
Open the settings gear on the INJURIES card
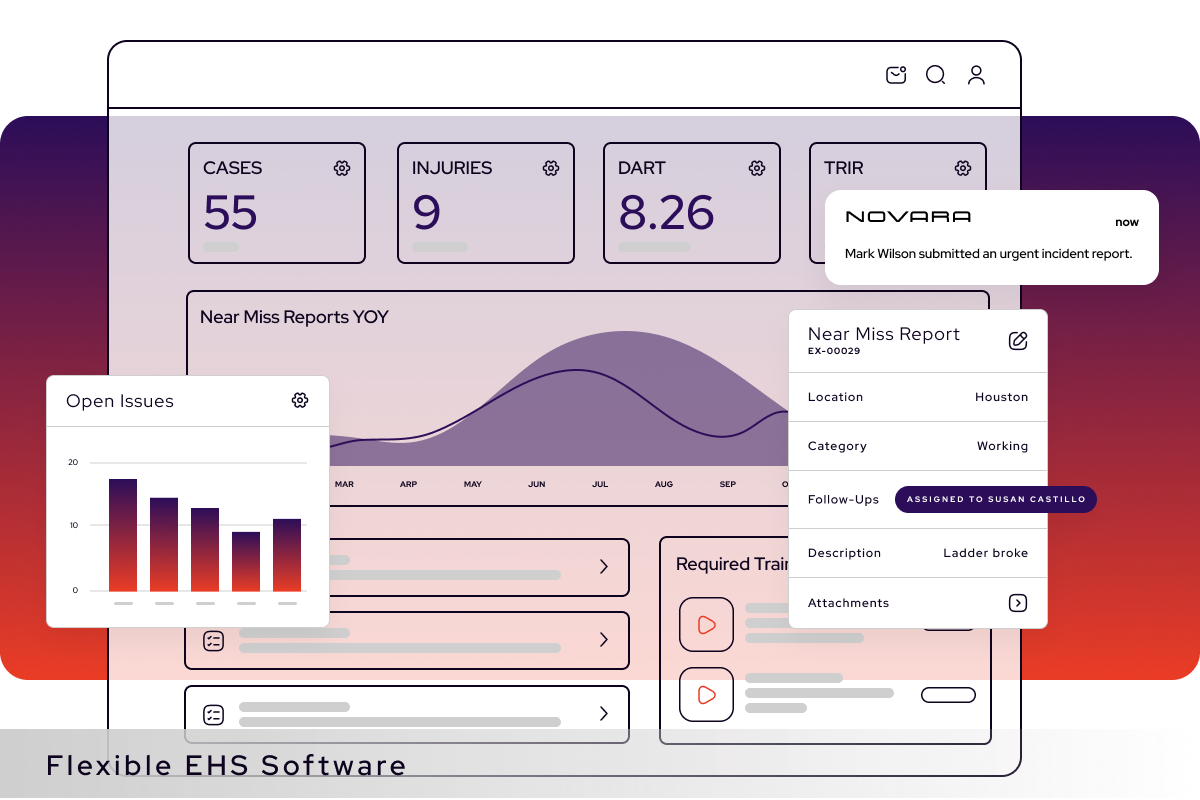point(551,168)
